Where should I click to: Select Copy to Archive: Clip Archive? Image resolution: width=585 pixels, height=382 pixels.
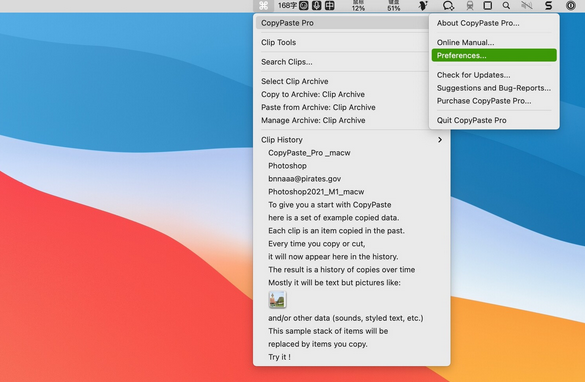pos(342,94)
